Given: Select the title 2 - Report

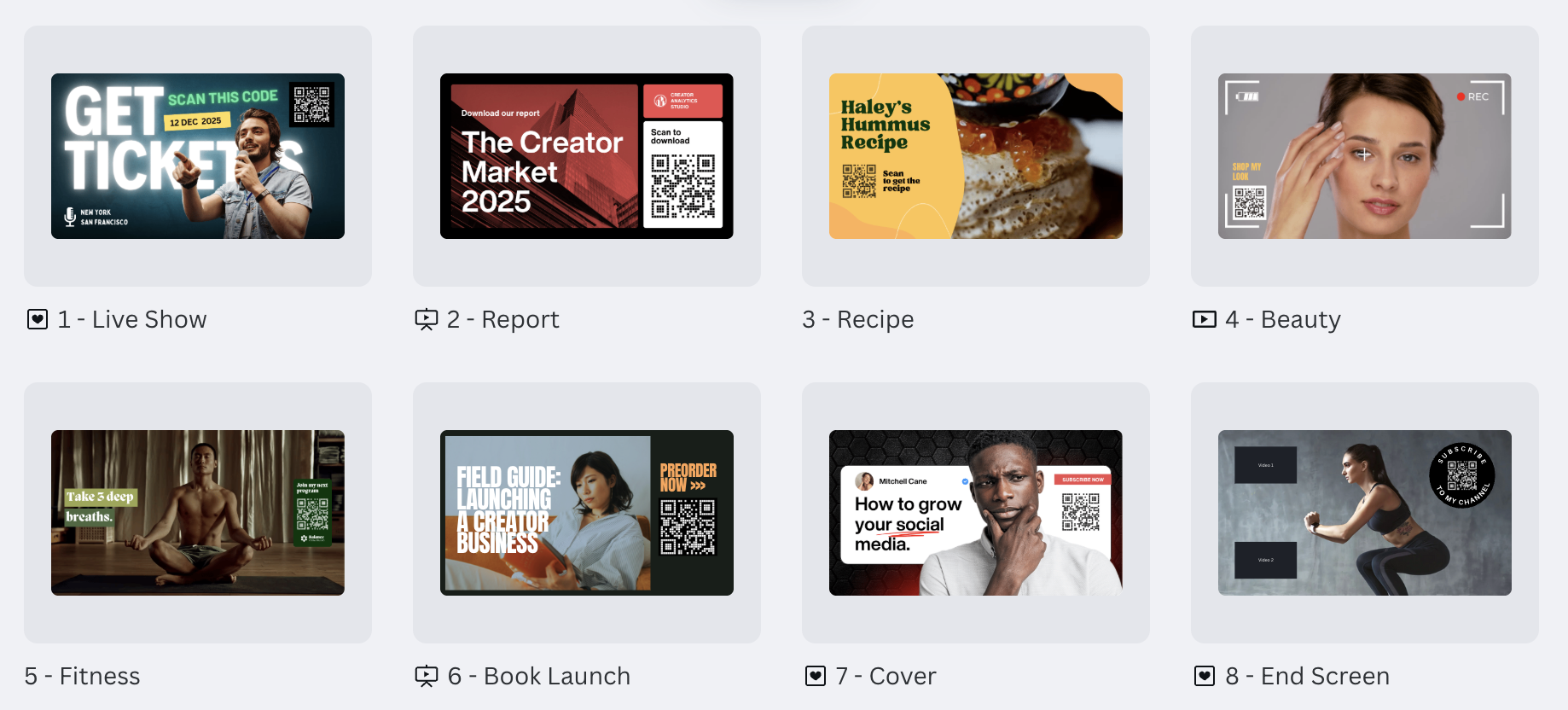Looking at the screenshot, I should [503, 320].
